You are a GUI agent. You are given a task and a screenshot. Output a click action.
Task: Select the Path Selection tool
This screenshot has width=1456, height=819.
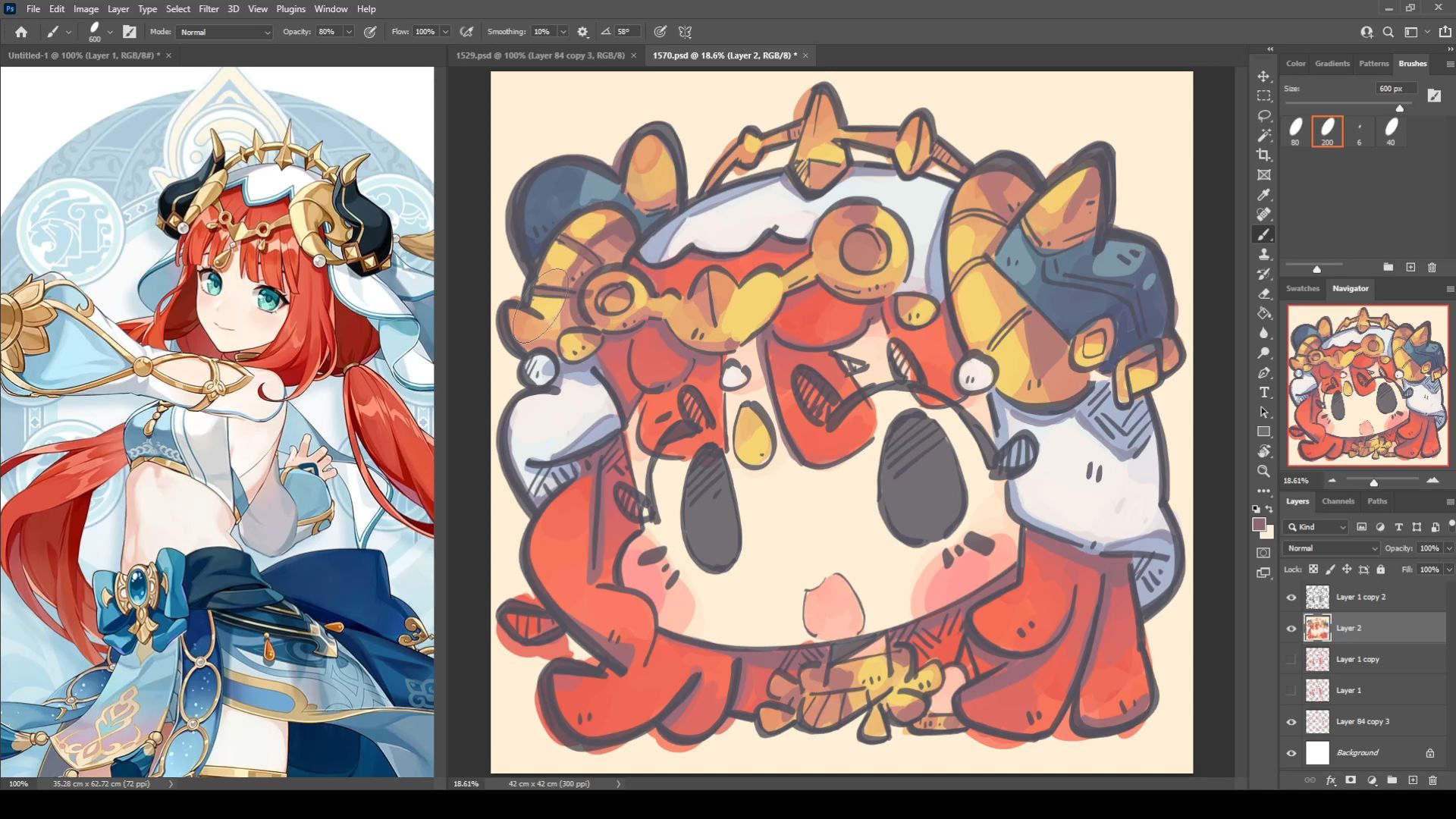pyautogui.click(x=1263, y=412)
